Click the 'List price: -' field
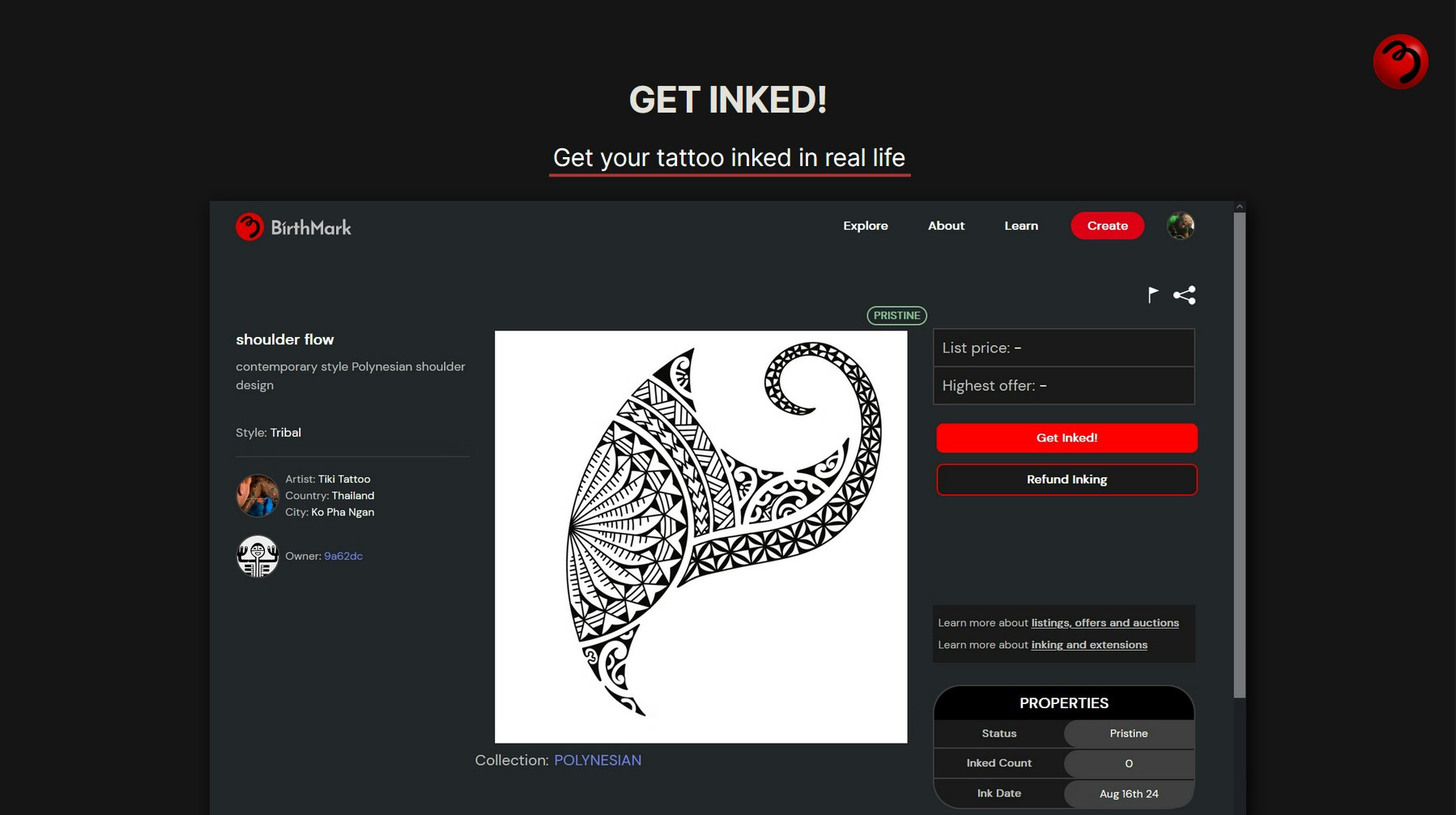 pyautogui.click(x=1063, y=348)
